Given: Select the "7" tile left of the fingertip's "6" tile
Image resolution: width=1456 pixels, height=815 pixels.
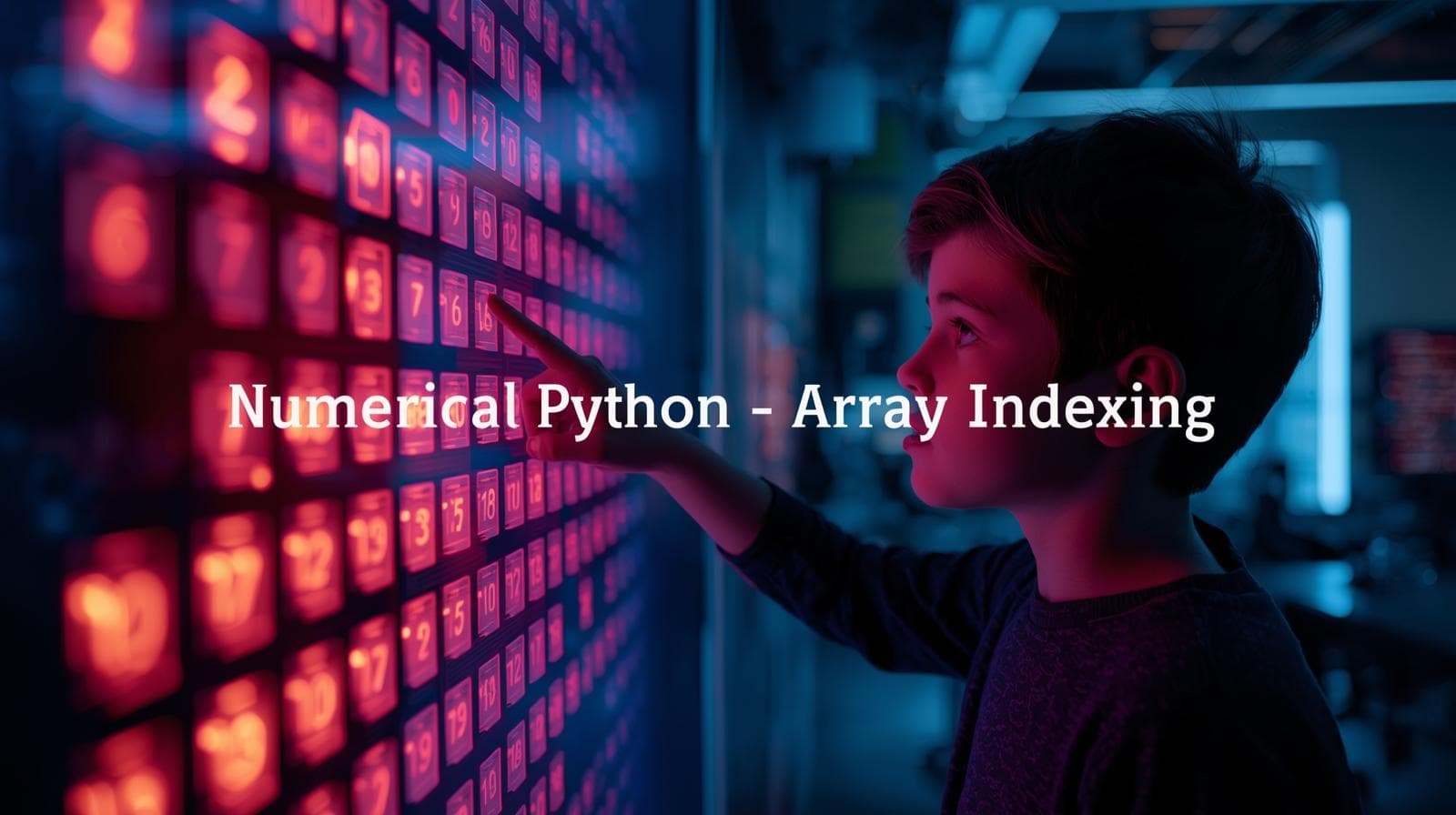Looking at the screenshot, I should (416, 298).
